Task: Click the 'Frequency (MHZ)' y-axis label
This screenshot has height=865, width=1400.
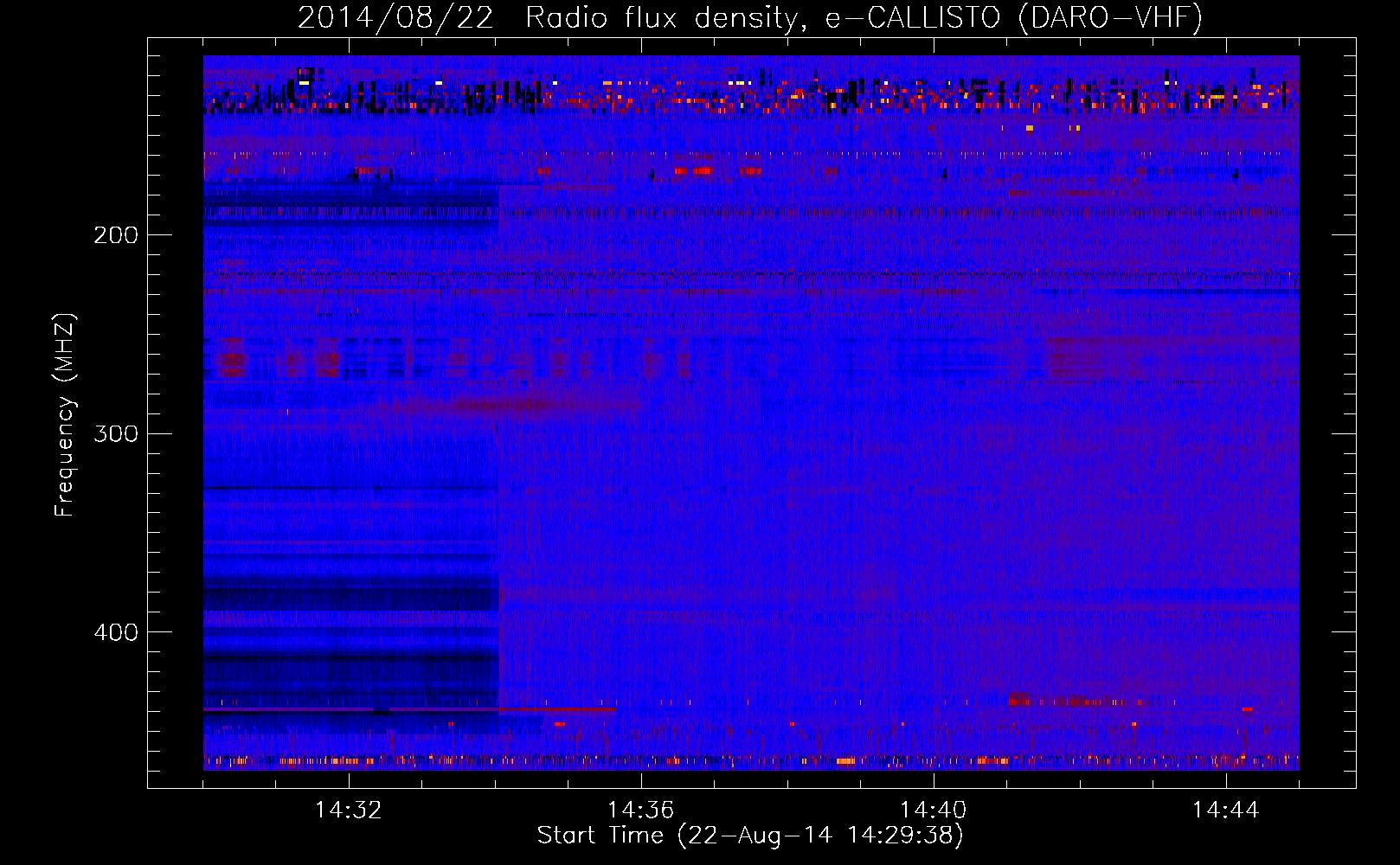Action: point(65,415)
